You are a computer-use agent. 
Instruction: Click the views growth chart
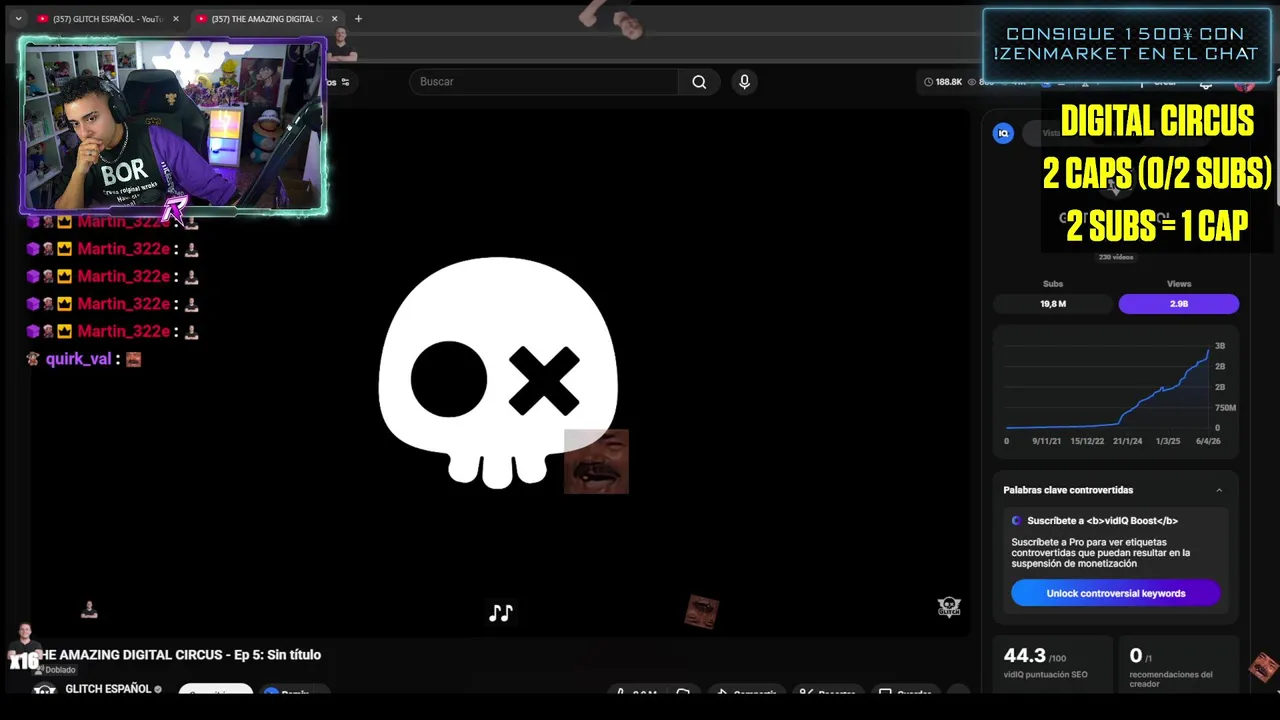pos(1116,392)
